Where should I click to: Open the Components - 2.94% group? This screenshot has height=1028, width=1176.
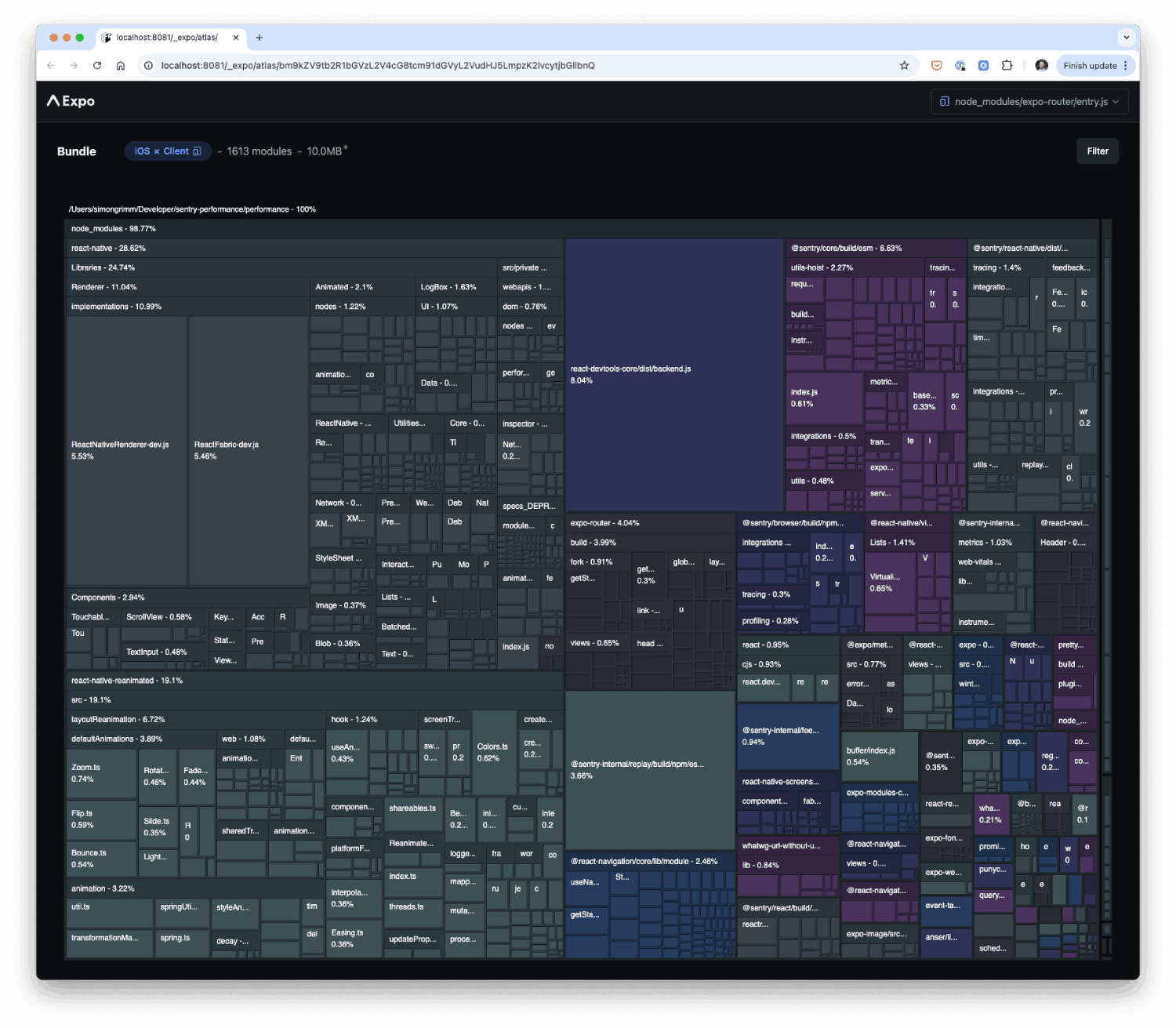tap(187, 598)
